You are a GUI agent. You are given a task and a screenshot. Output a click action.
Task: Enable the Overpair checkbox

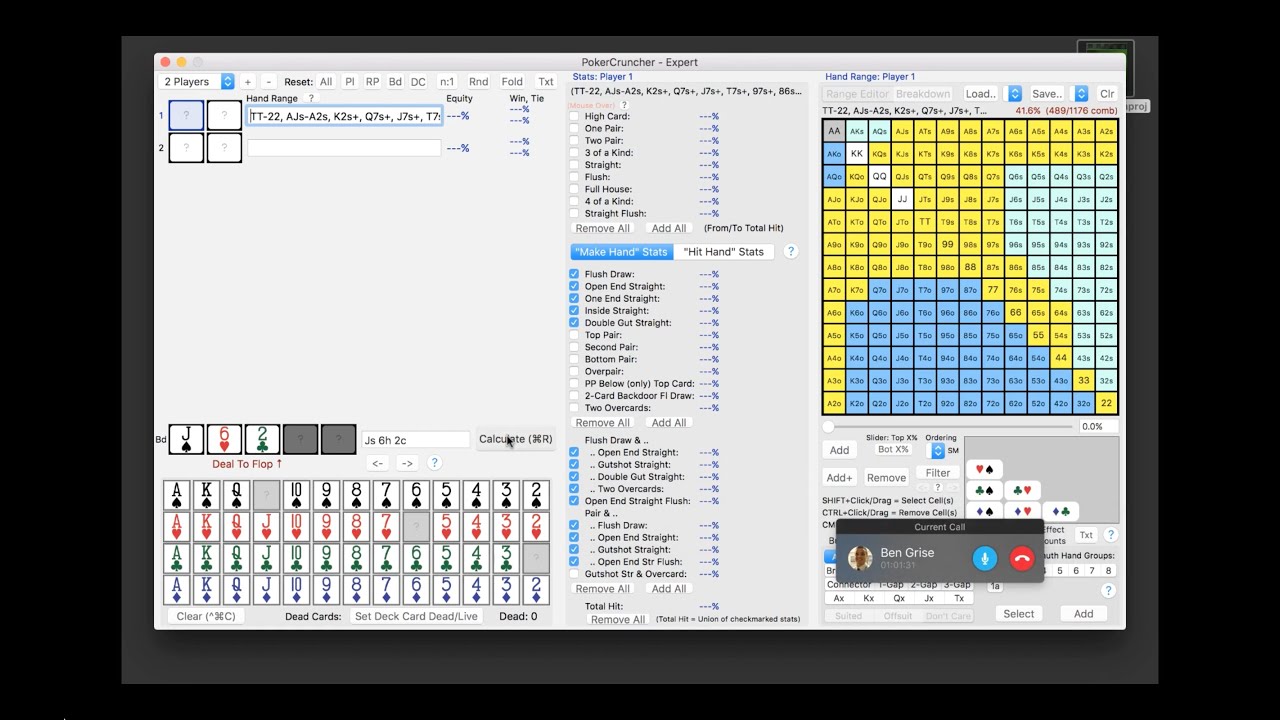point(574,371)
